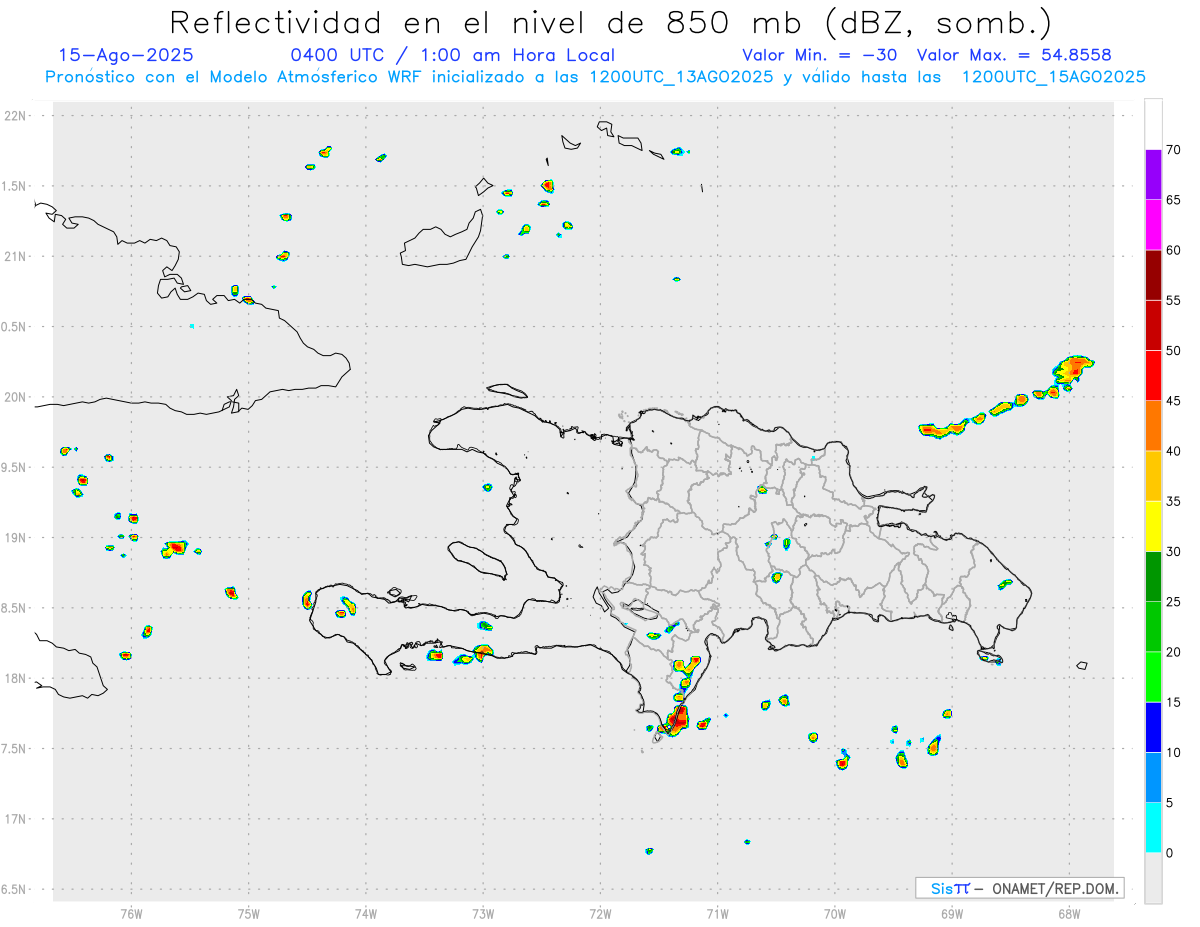Click the colorbar tick label 0
The height and width of the screenshot is (927, 1200).
click(x=1169, y=853)
